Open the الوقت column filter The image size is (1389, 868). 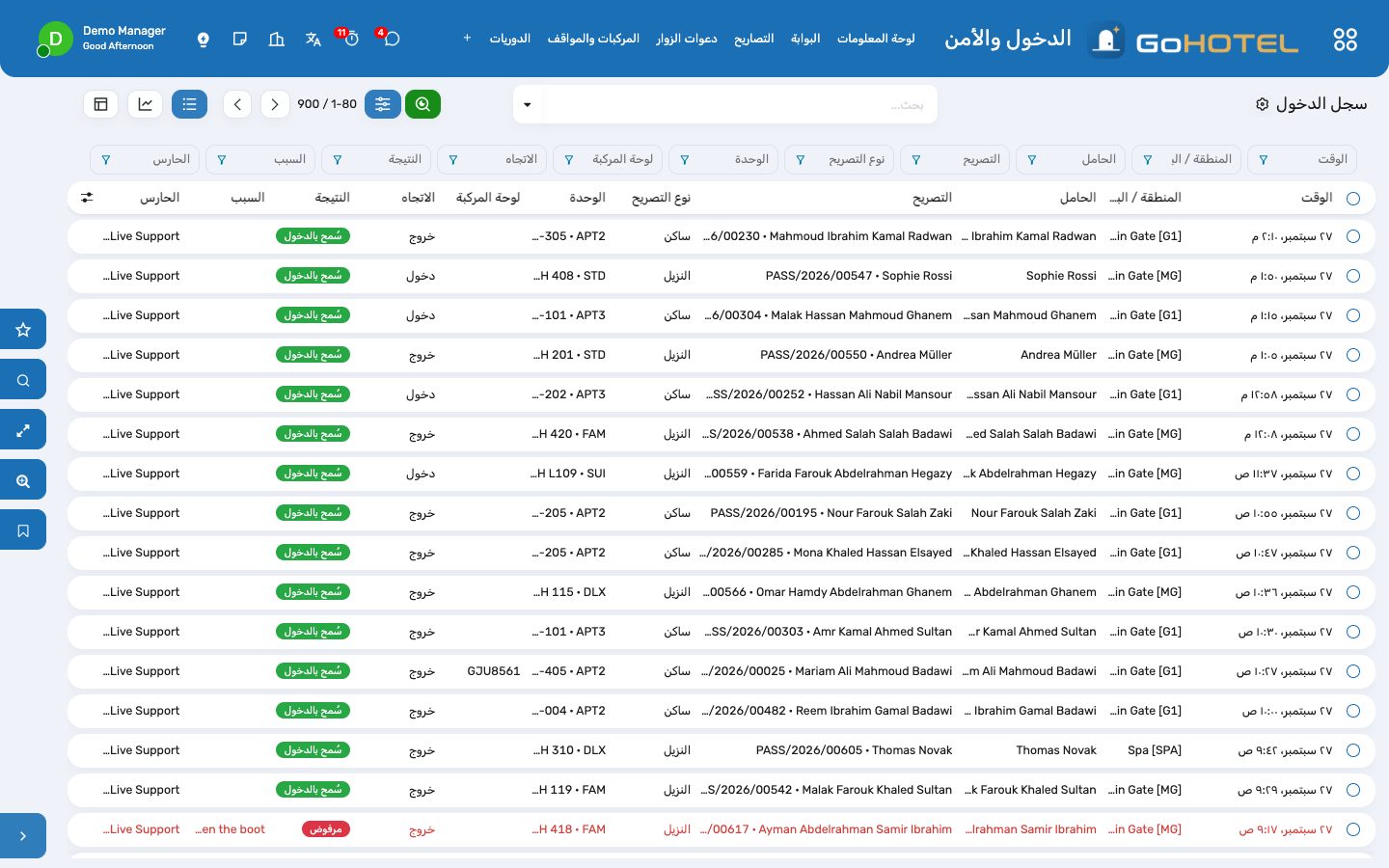[x=1264, y=160]
